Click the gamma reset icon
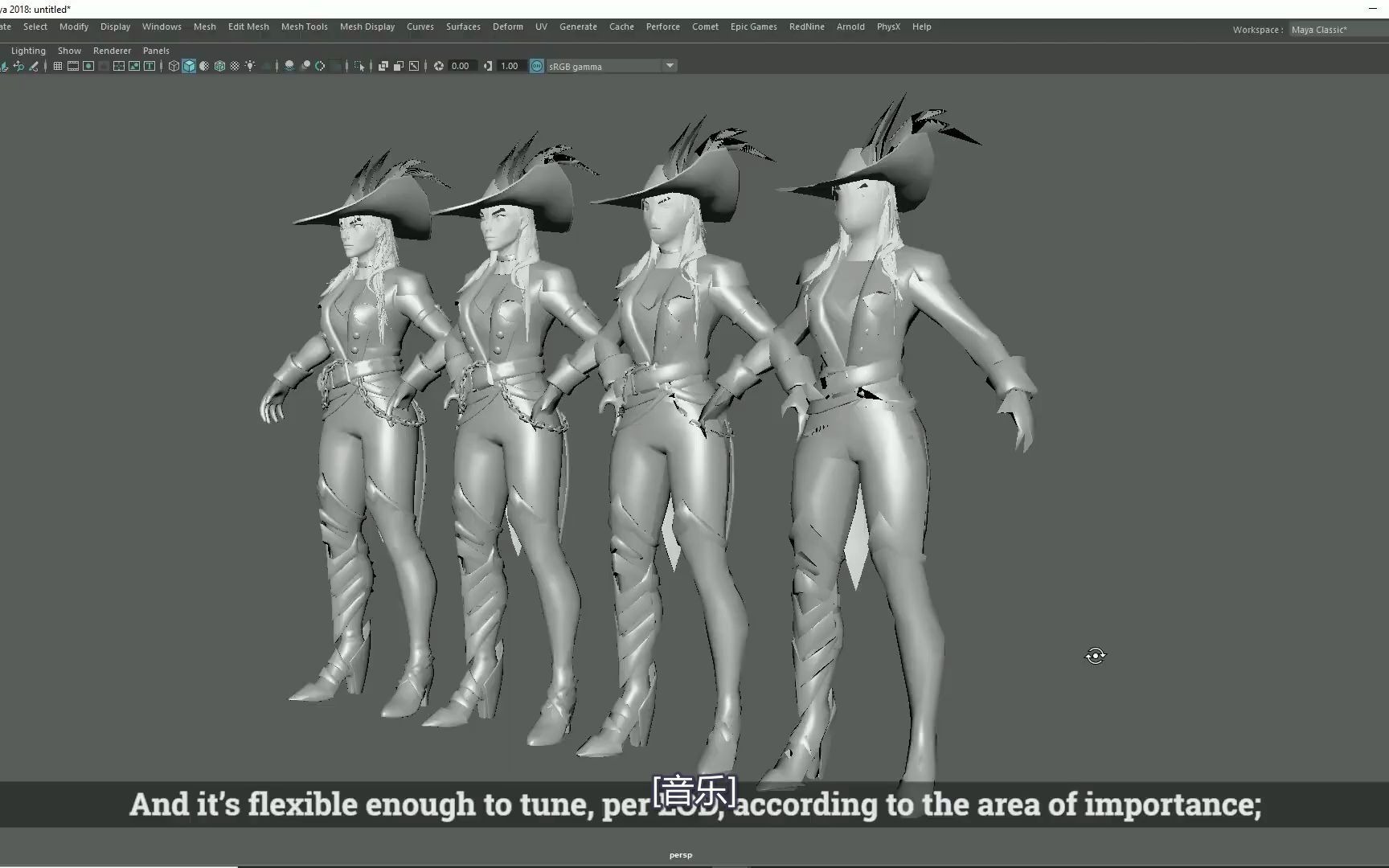The width and height of the screenshot is (1389, 868). pyautogui.click(x=487, y=66)
